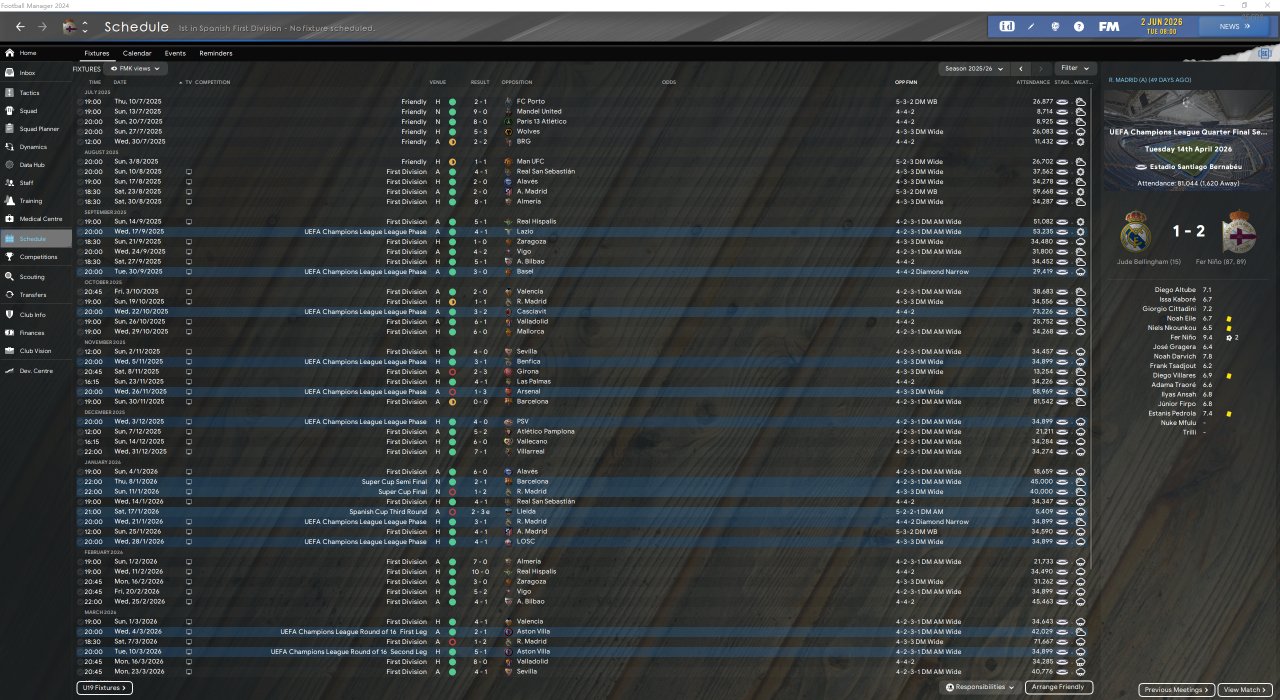Switch to the Events tab
The height and width of the screenshot is (700, 1280).
coord(175,53)
